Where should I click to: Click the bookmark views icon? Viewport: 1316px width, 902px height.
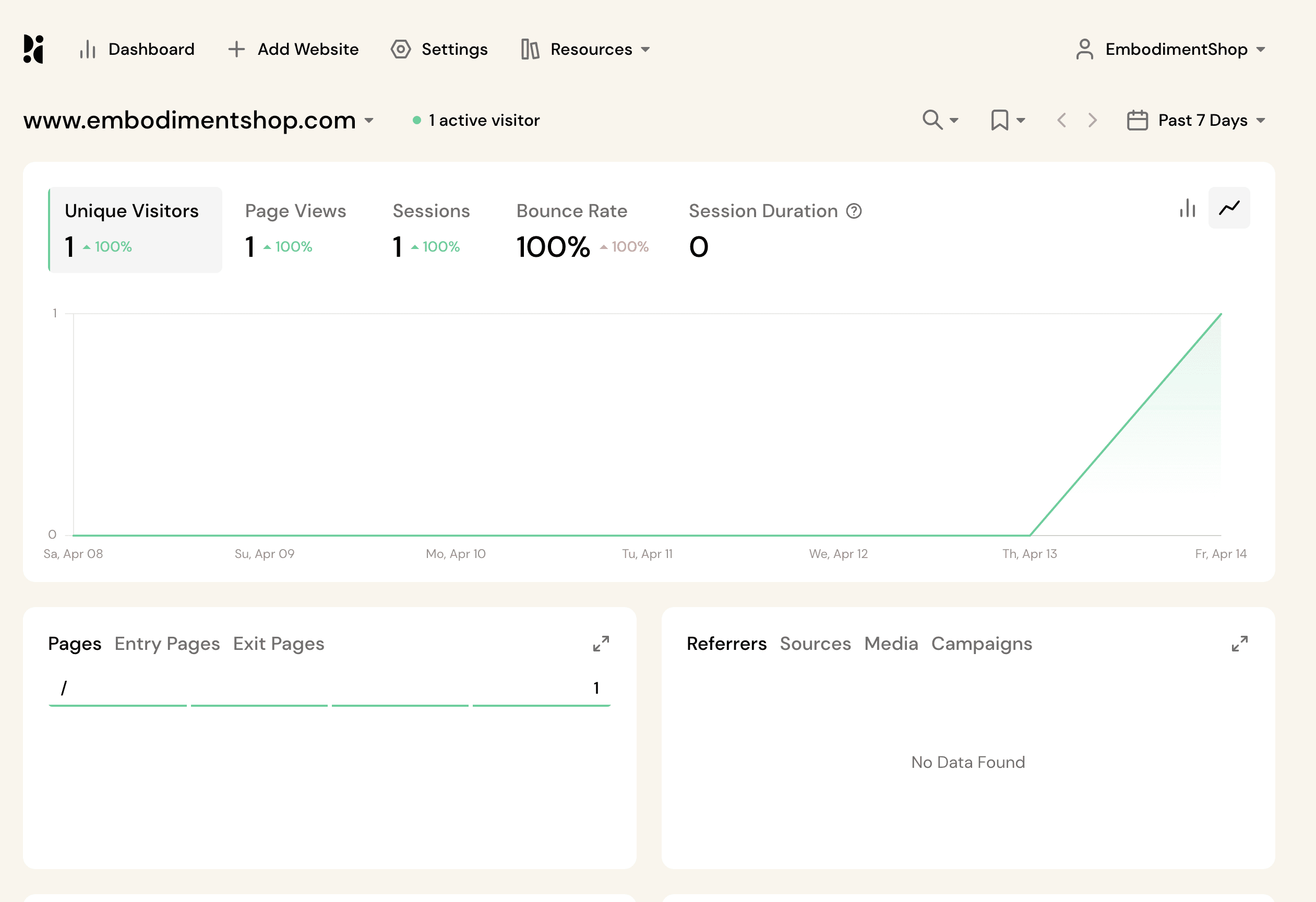(x=999, y=120)
